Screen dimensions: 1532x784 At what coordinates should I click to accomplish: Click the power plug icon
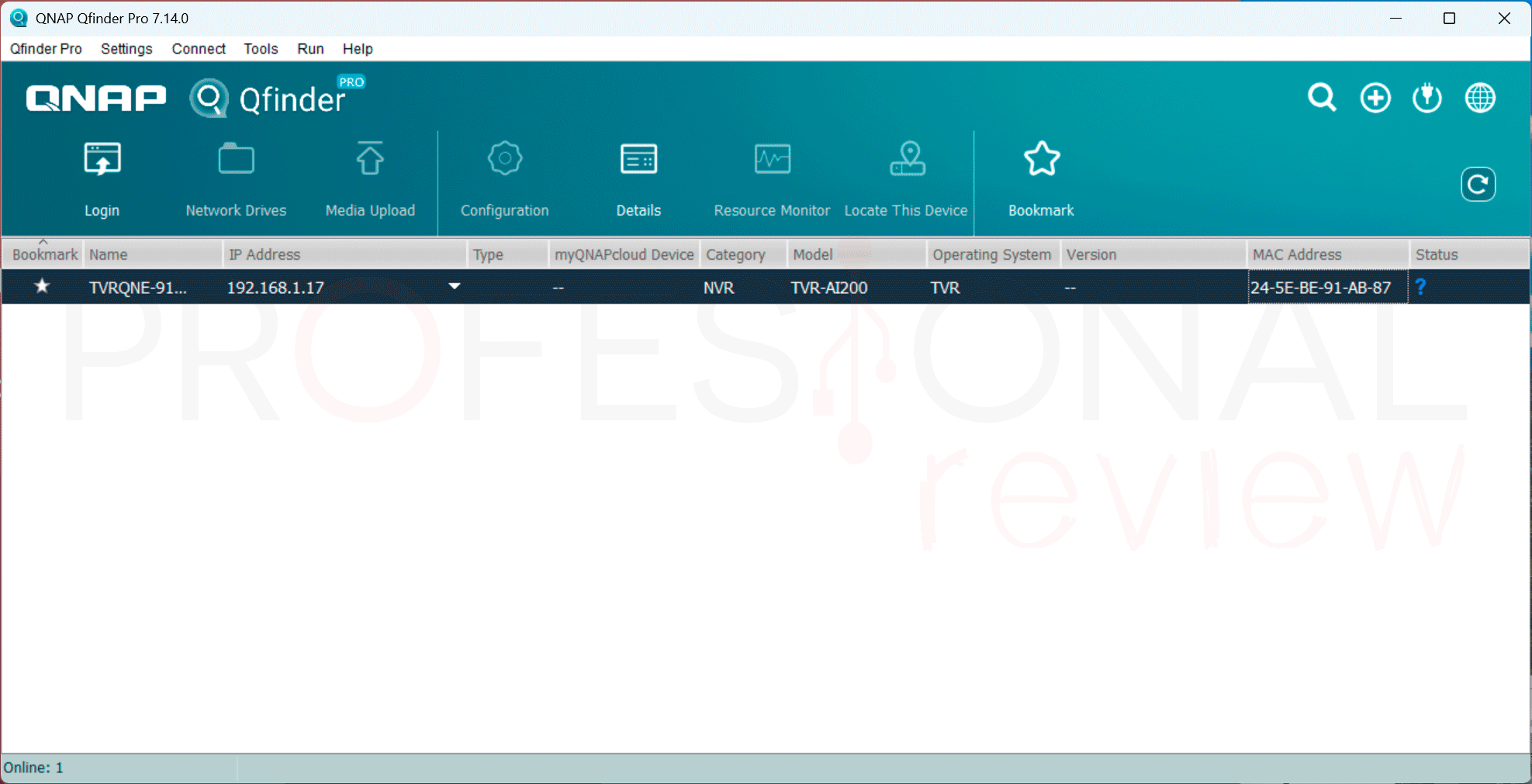point(1427,98)
